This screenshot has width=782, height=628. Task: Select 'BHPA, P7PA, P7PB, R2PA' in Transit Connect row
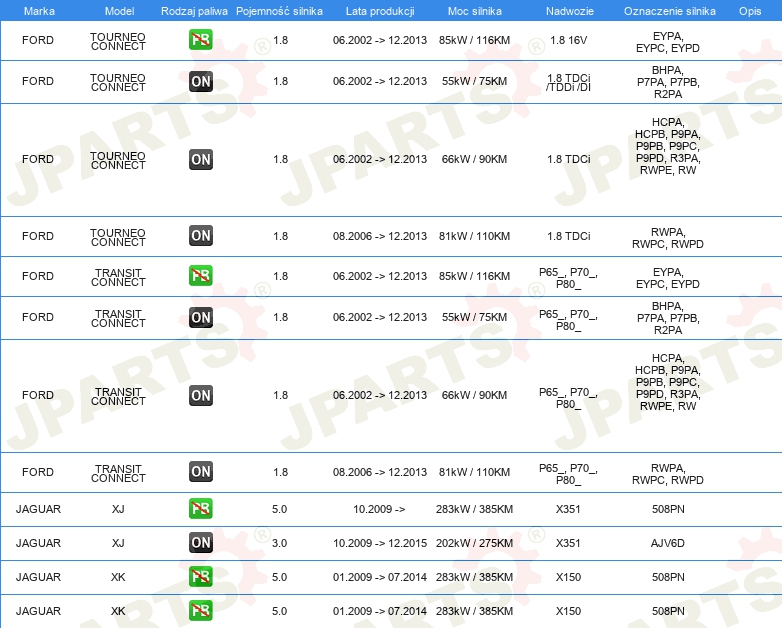668,318
